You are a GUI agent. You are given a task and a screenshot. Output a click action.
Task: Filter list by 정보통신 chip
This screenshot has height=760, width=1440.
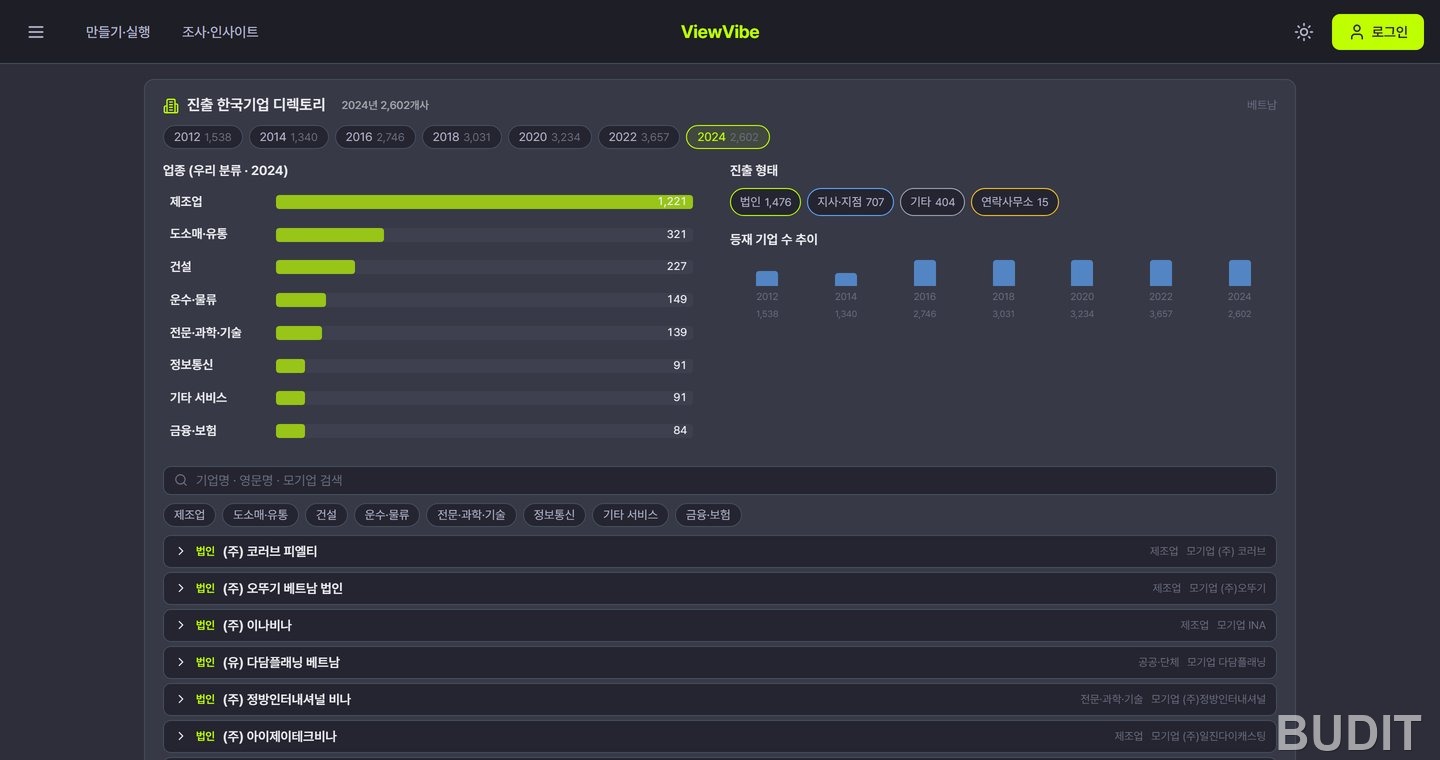554,515
